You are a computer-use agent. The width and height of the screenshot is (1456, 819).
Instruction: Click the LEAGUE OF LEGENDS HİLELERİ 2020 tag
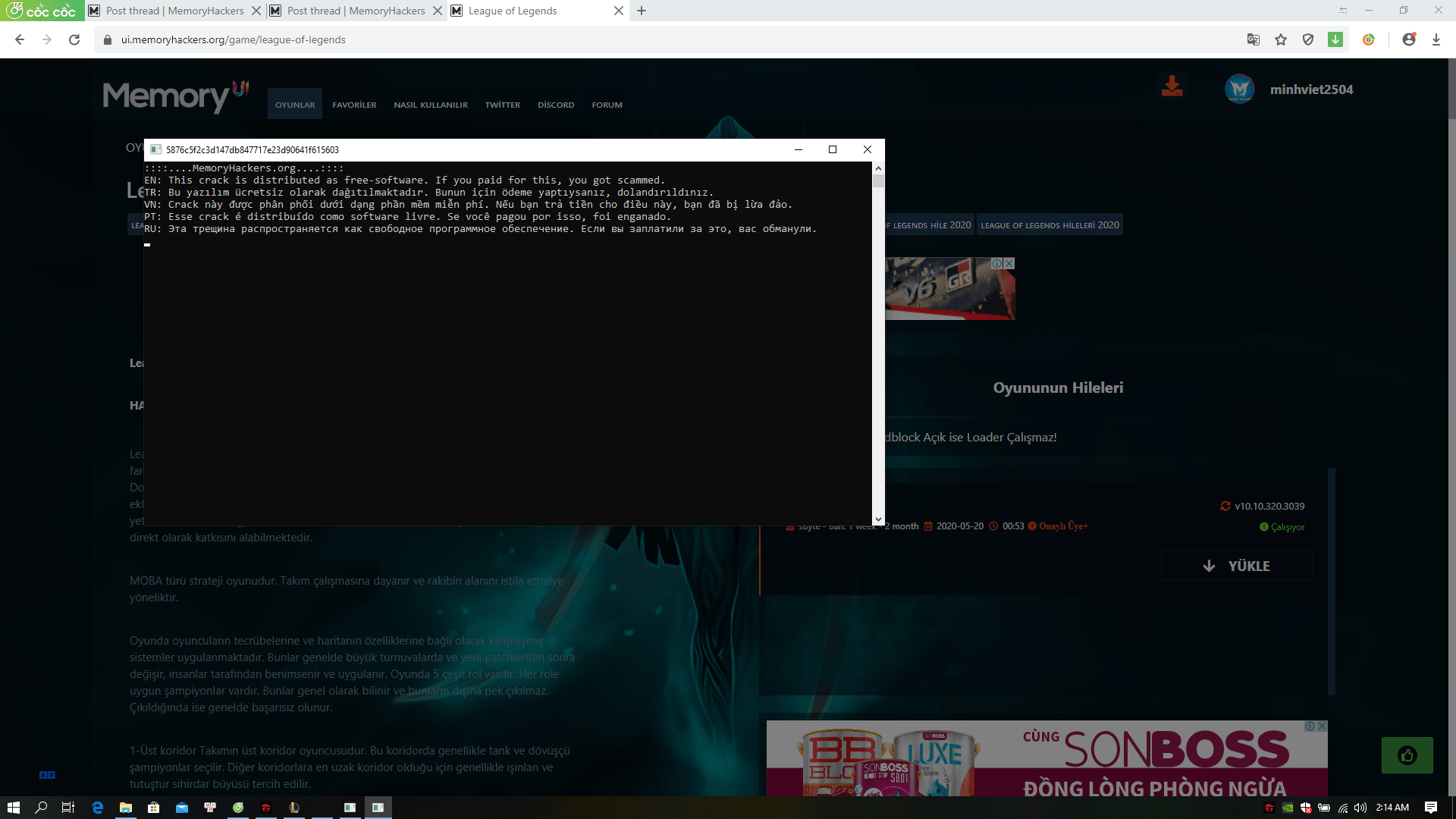[1050, 225]
